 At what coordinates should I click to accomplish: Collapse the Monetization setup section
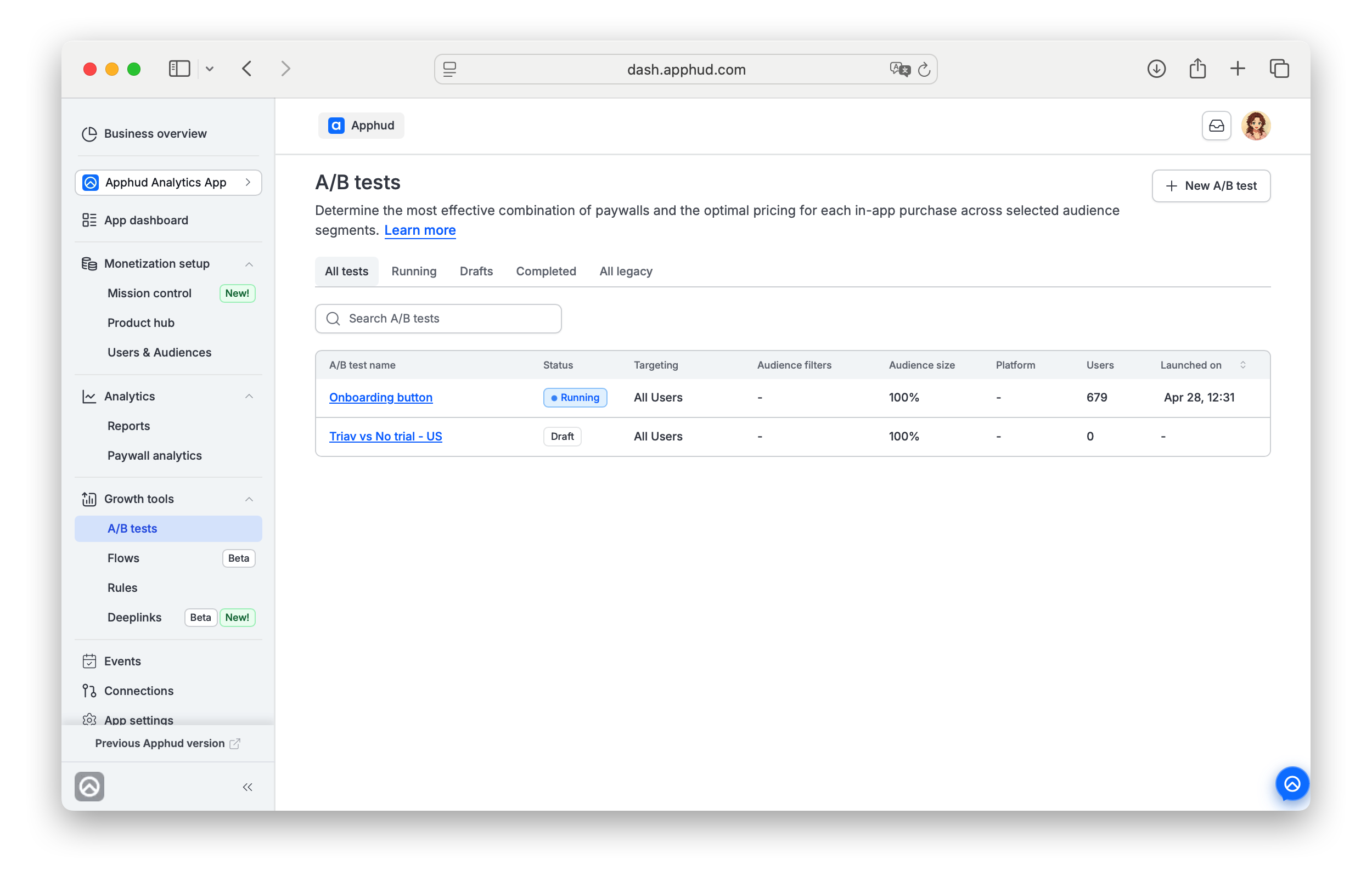click(x=249, y=264)
